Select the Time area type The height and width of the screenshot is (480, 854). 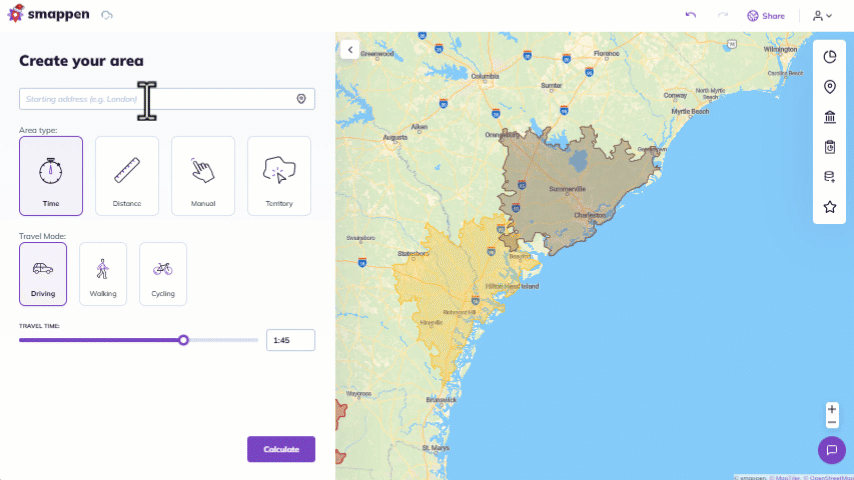click(51, 176)
